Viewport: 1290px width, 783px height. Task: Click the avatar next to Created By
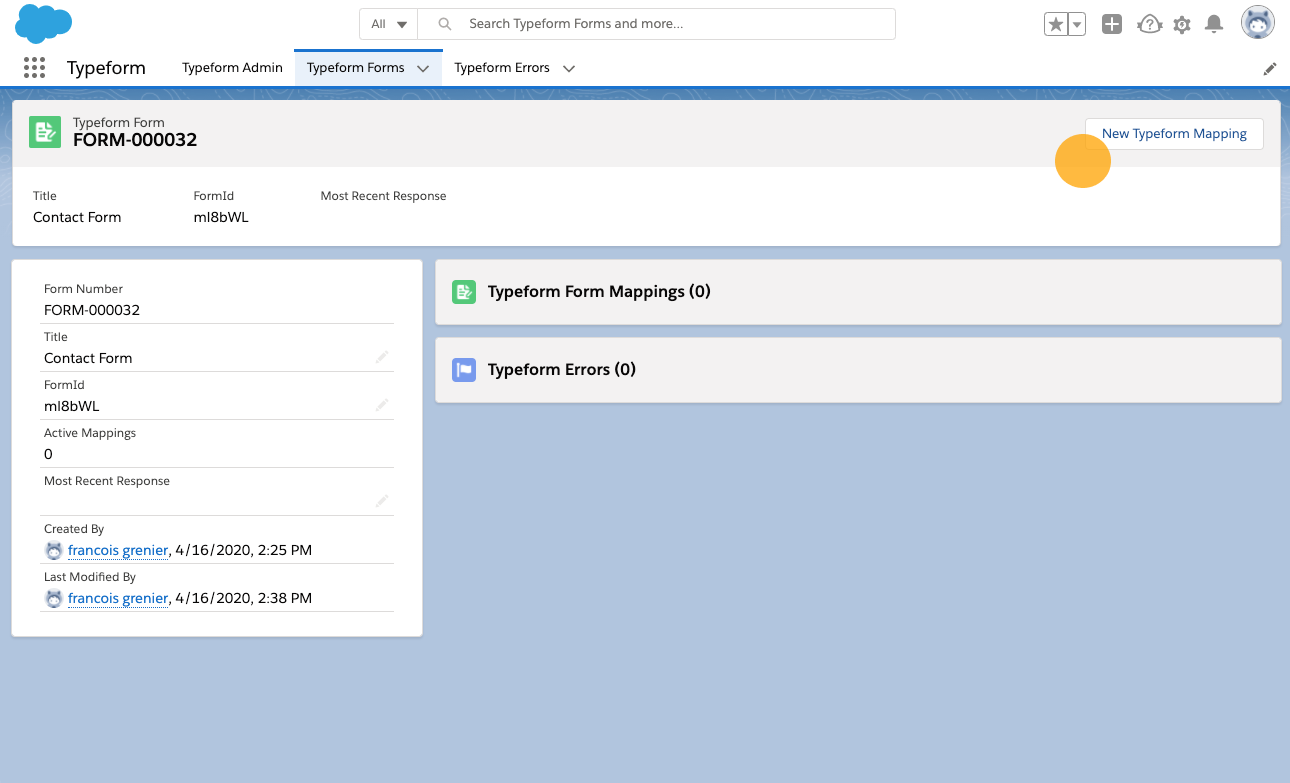coord(54,550)
